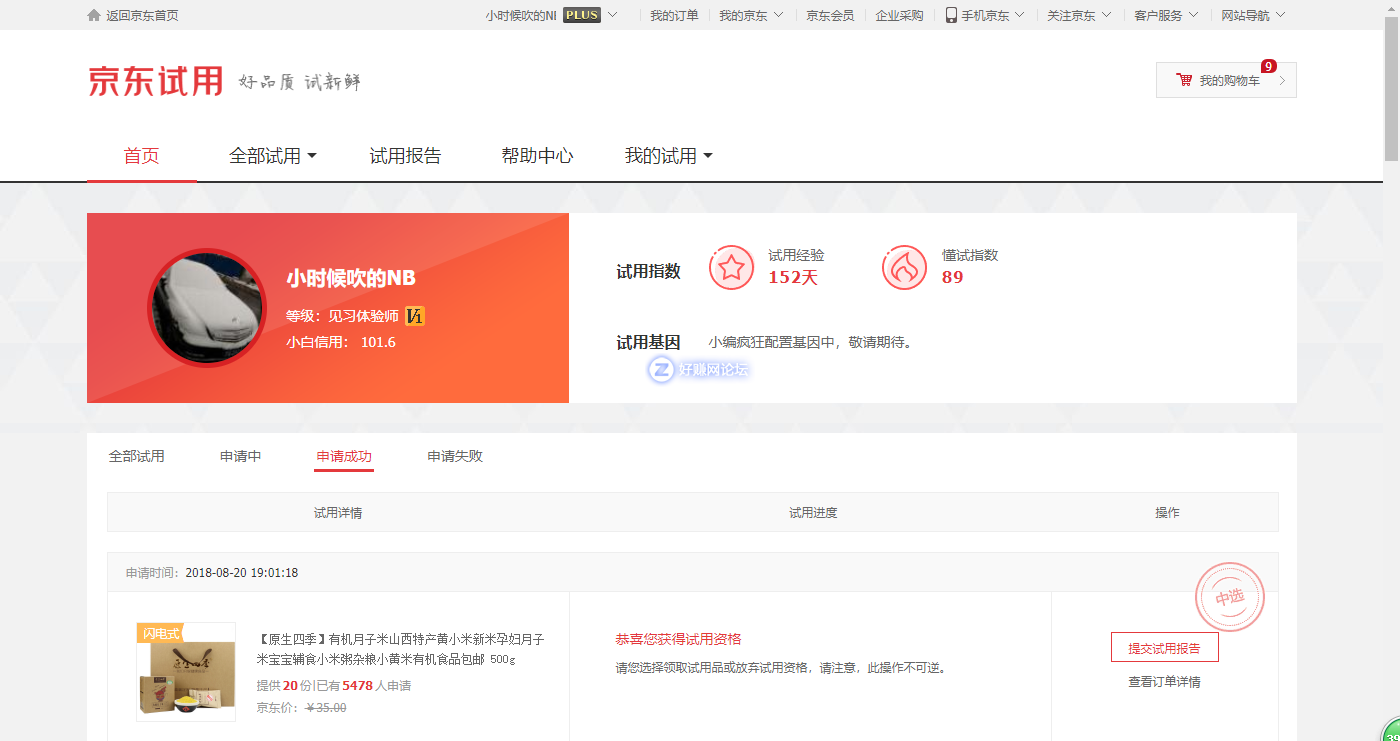Click the PLUS membership badge
The width and height of the screenshot is (1400, 741).
[581, 15]
